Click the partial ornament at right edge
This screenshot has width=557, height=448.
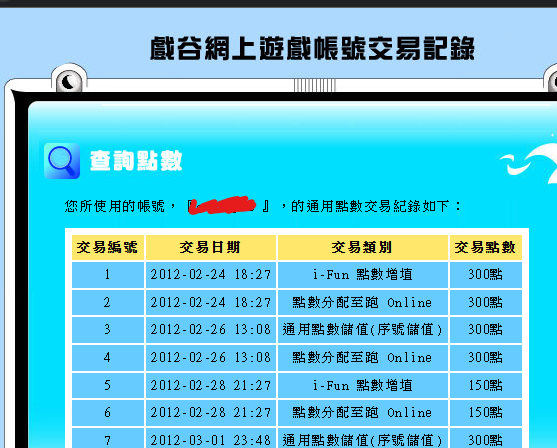coord(550,79)
